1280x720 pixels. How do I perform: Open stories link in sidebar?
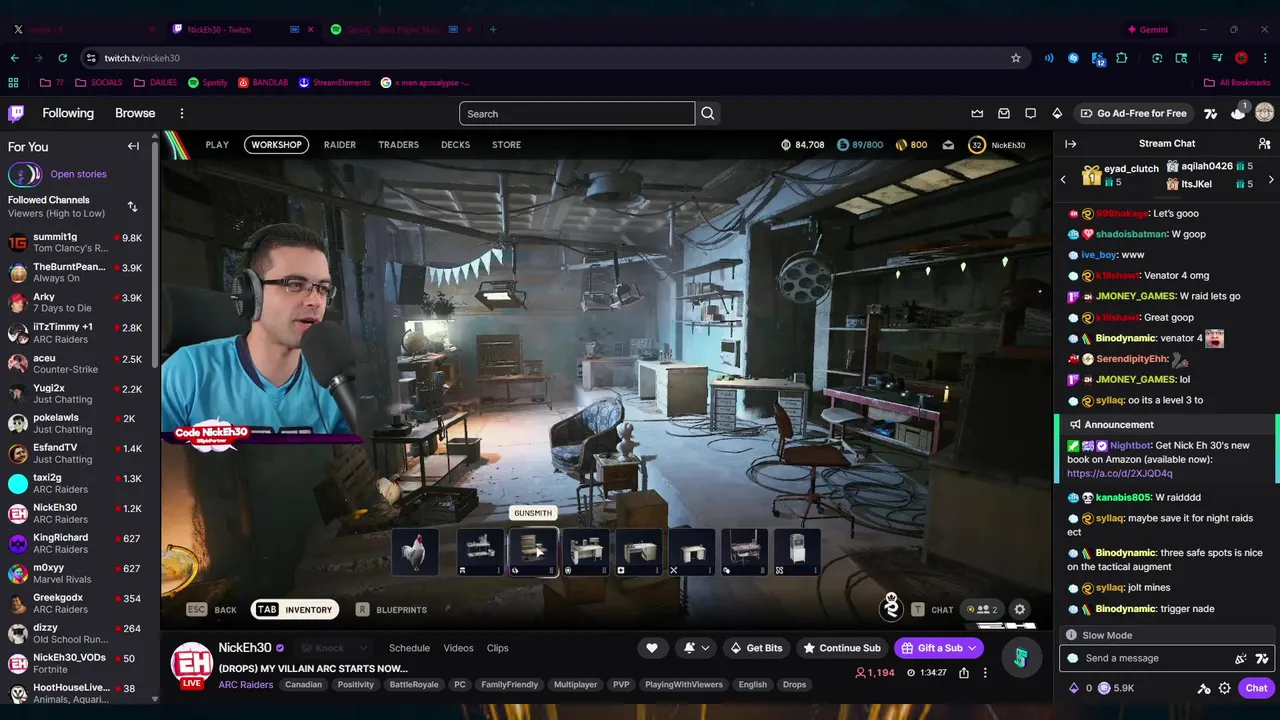78,174
